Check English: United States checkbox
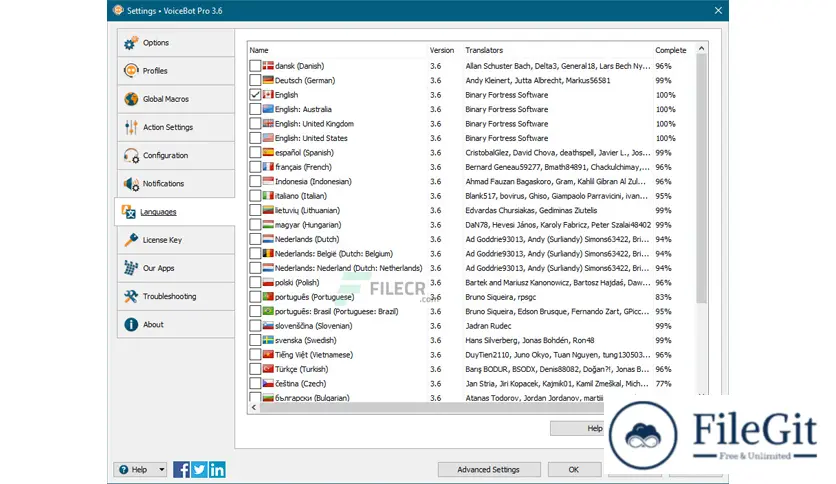836x484 pixels. pyautogui.click(x=255, y=138)
